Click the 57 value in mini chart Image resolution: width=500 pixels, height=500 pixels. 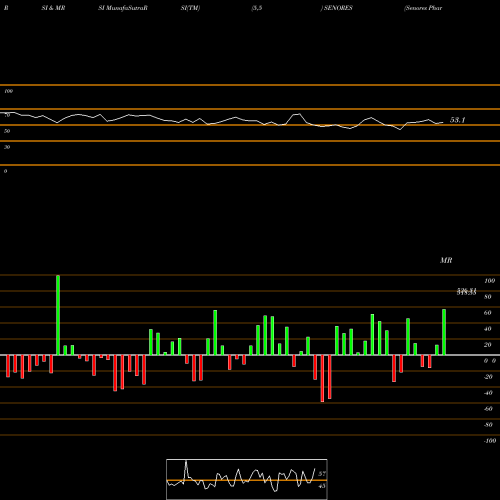[x=322, y=474]
